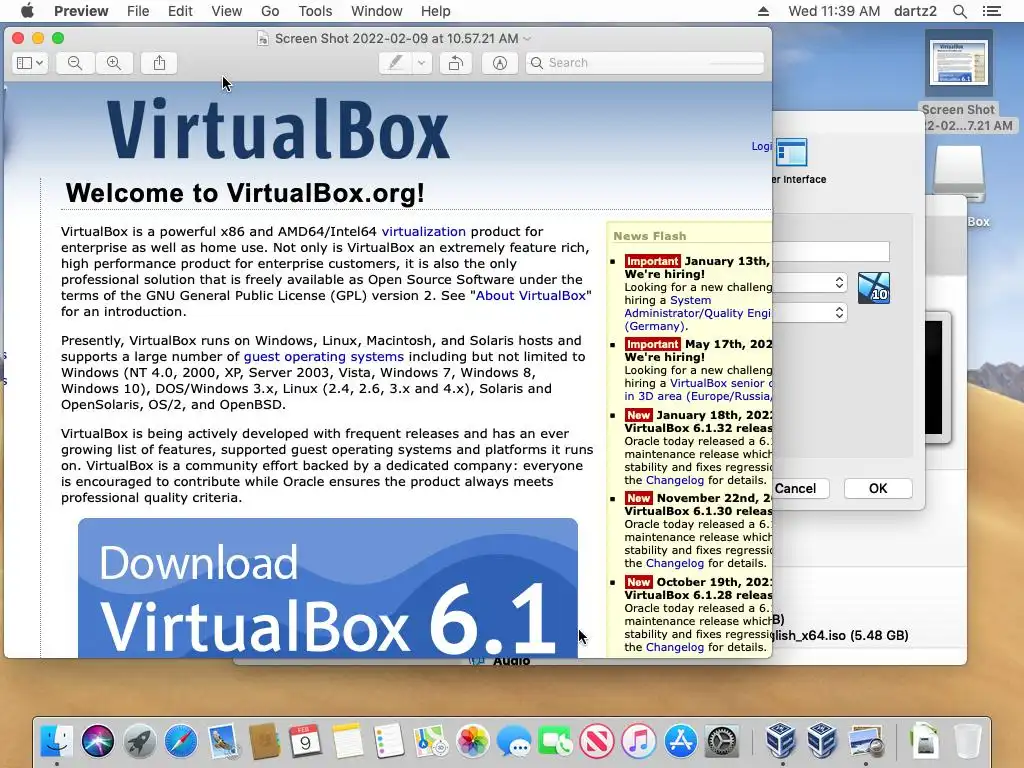Click the x64.iso (5.48 GB) text in the VirtualBox window
Viewport: 1024px width, 768px height.
(840, 635)
